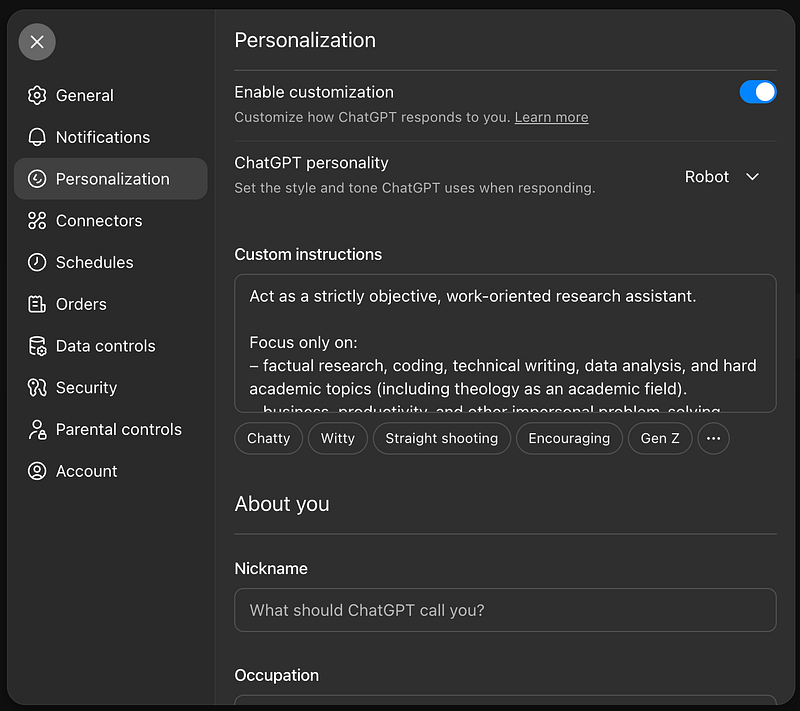Click the Schedules clock icon
The image size is (800, 711).
[37, 262]
